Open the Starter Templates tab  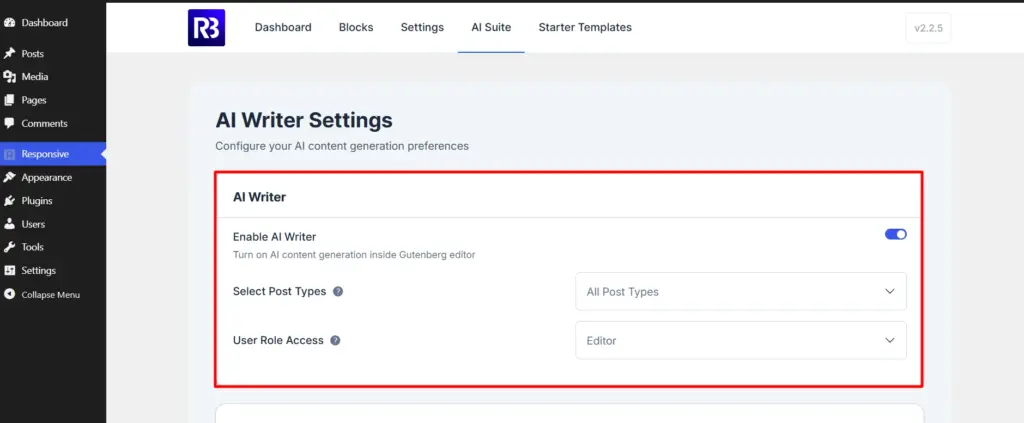[585, 27]
